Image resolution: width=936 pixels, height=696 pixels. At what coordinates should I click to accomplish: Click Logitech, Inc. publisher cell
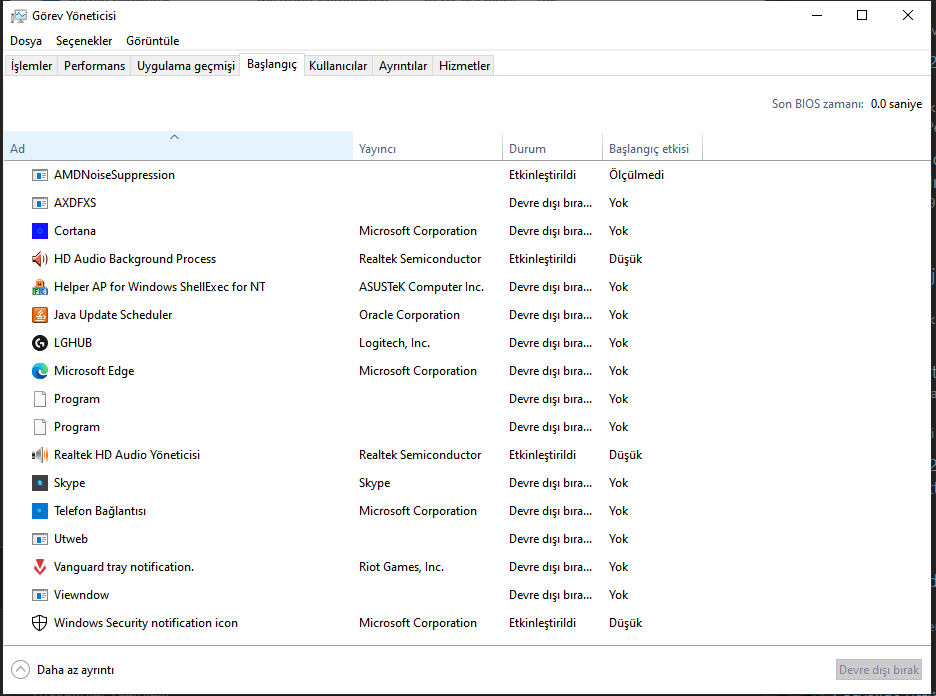click(395, 343)
